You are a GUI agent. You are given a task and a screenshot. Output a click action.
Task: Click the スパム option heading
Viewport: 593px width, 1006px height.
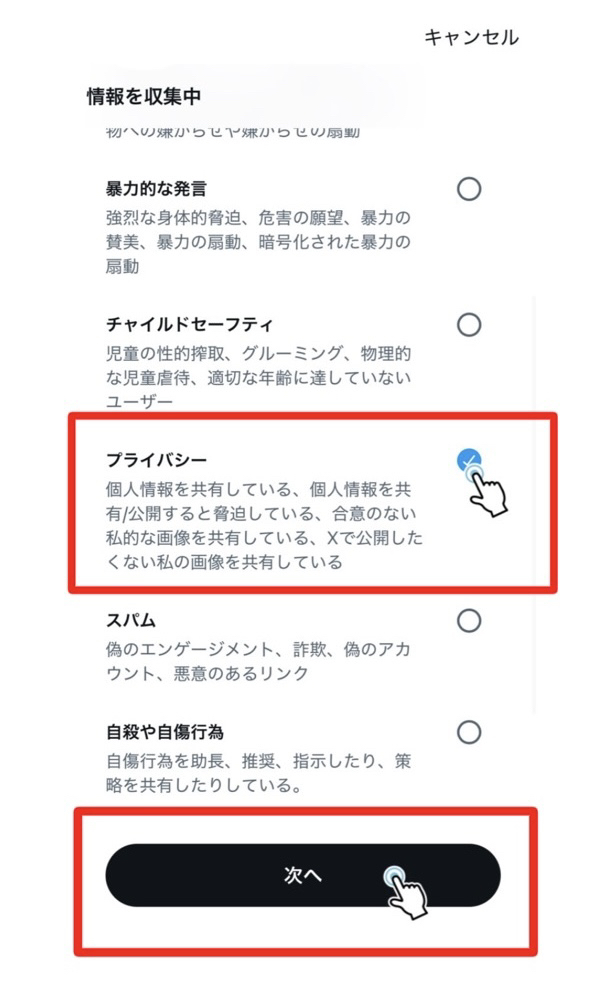(x=131, y=620)
